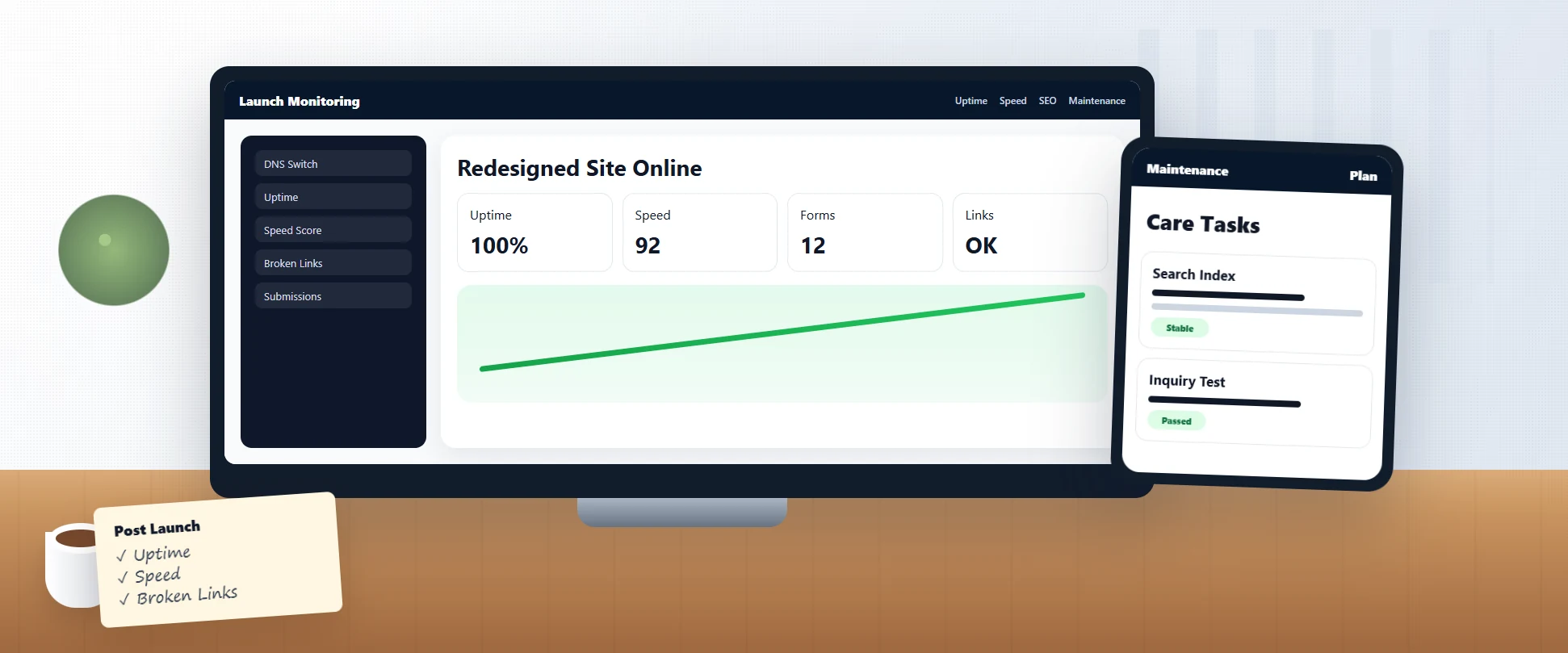Select DNS Switch in the sidebar
The width and height of the screenshot is (1568, 653).
[x=333, y=163]
